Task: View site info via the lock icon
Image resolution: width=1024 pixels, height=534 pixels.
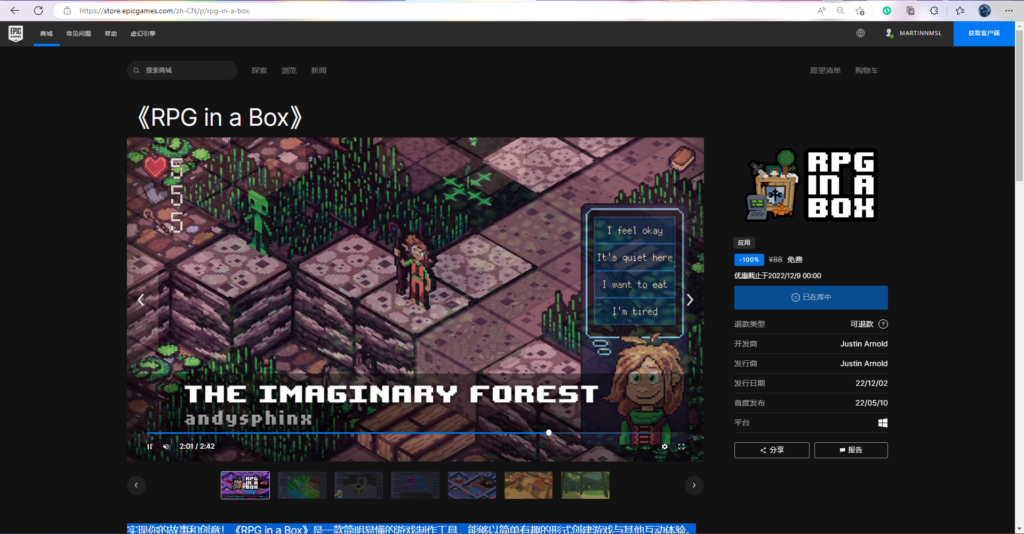Action: click(67, 10)
